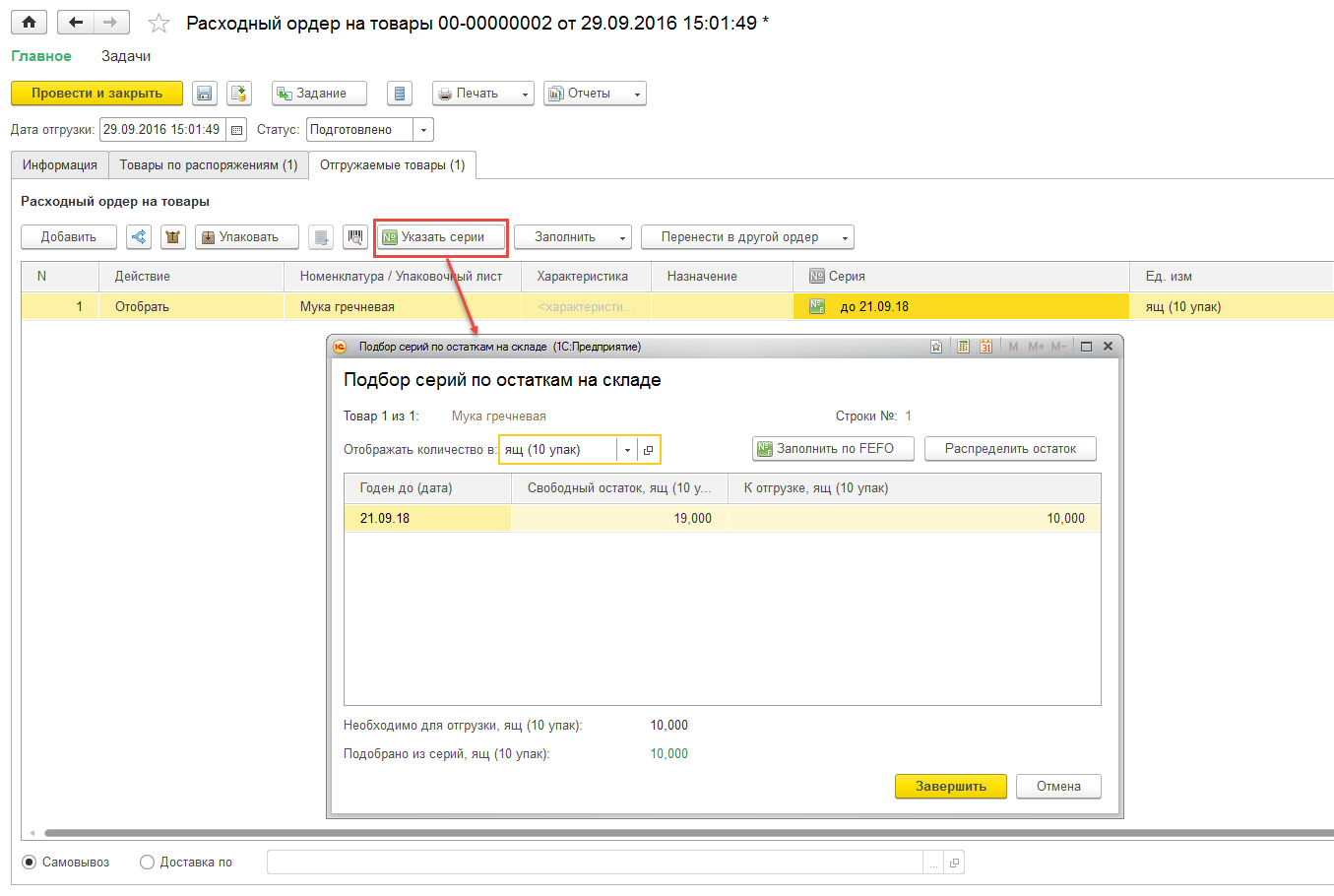Add document to favorites with star
The image size is (1334, 896).
click(x=159, y=23)
